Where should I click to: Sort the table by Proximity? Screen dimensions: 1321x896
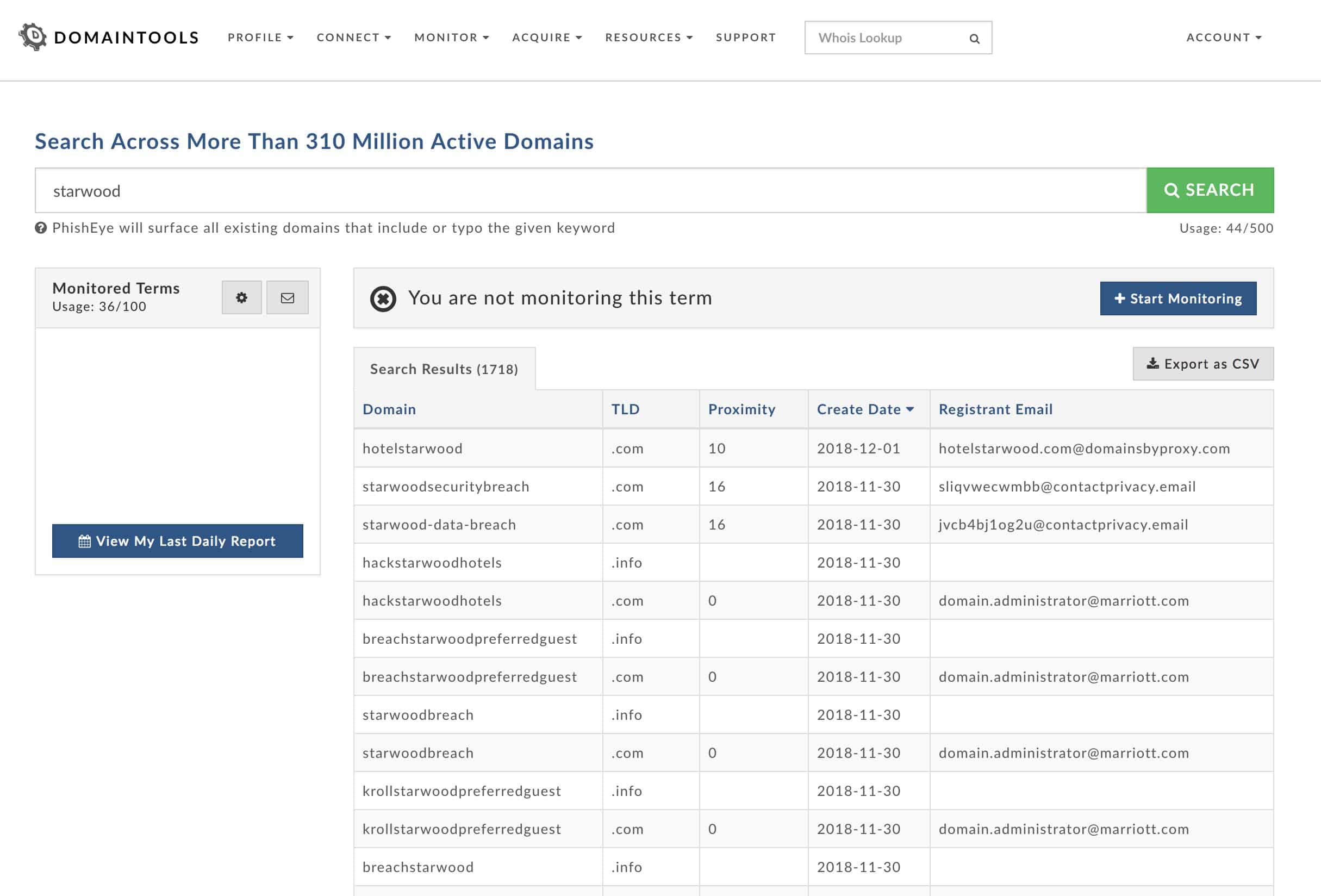coord(741,409)
